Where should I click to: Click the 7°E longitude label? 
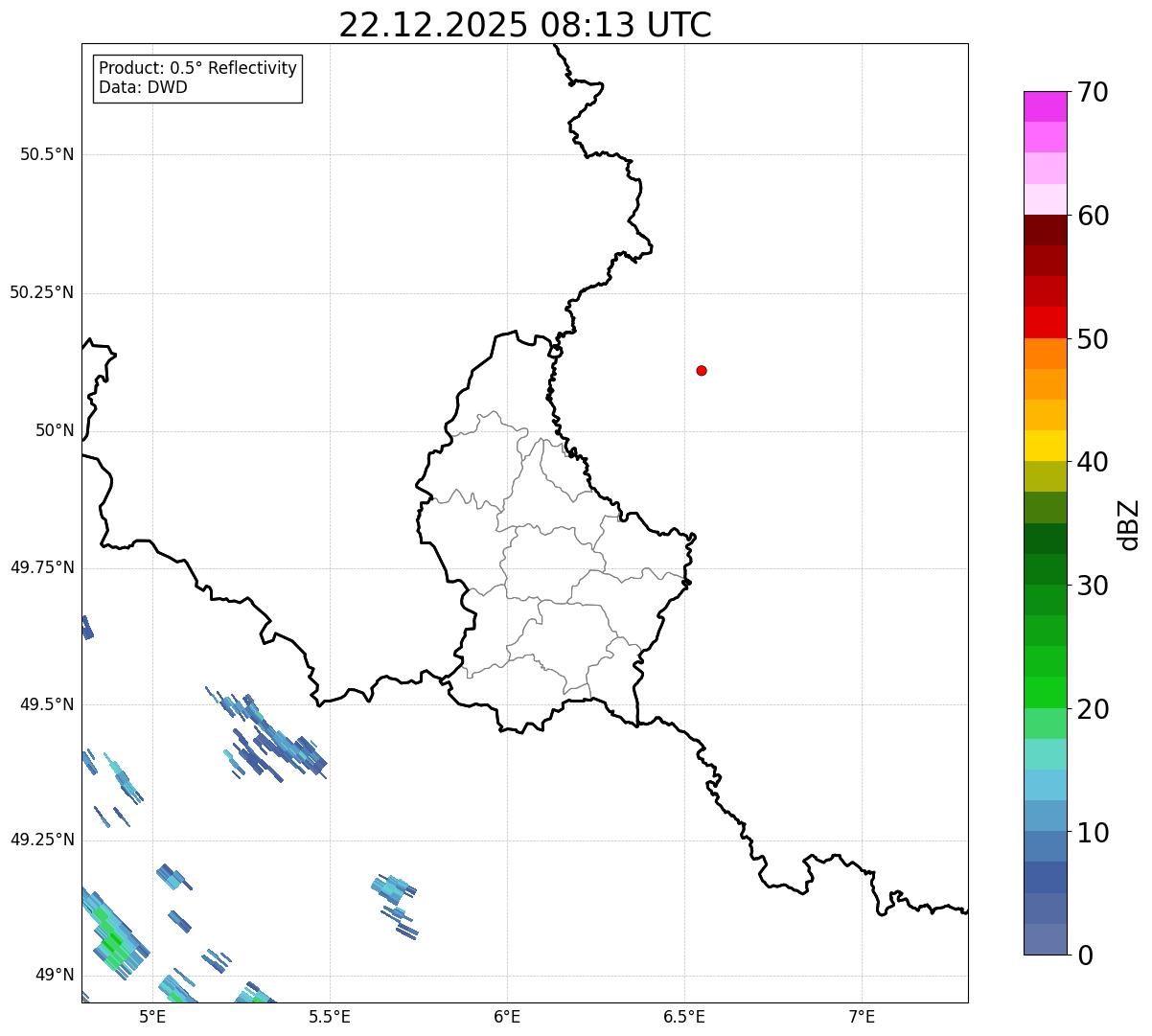(862, 1016)
